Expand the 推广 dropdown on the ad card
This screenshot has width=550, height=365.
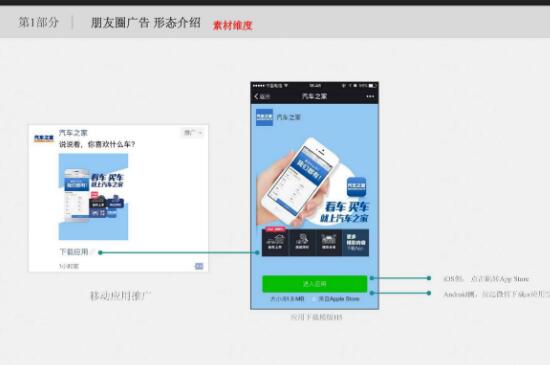(193, 133)
